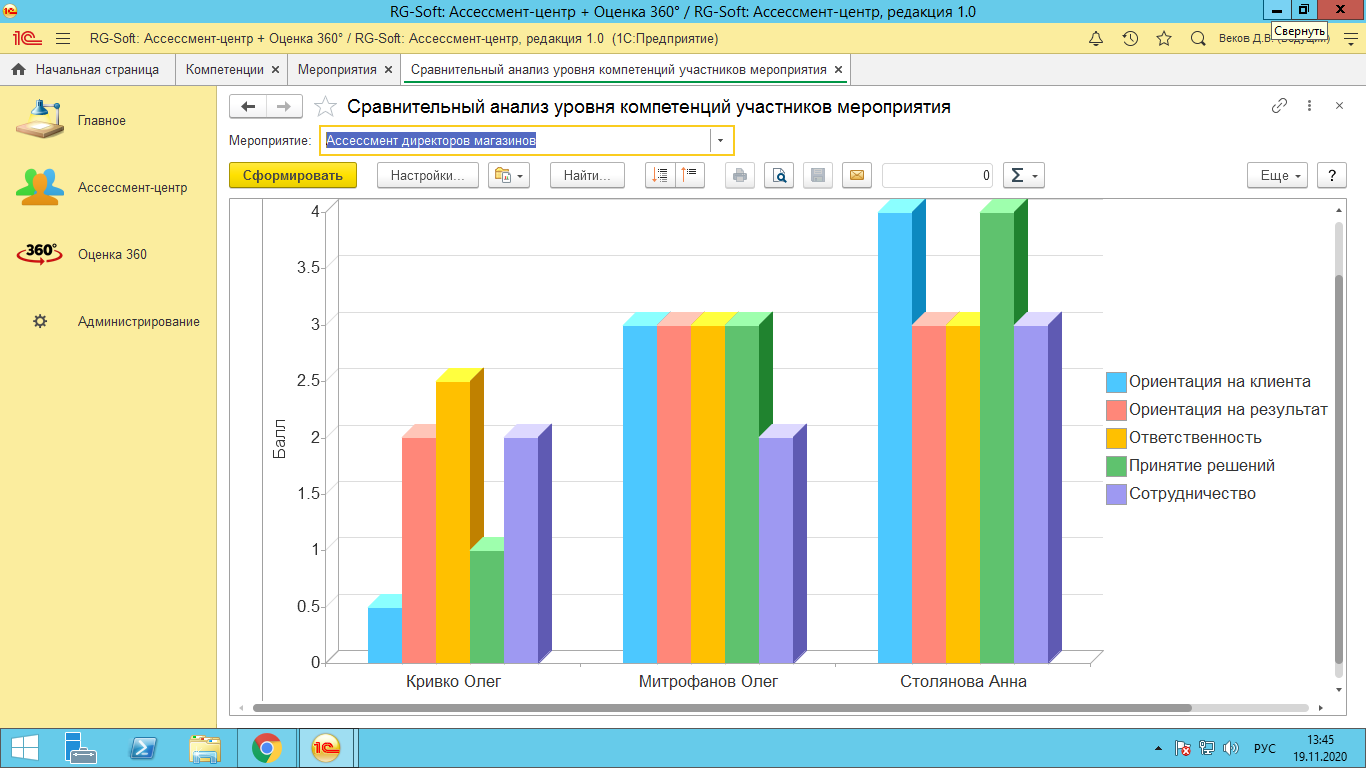Collapse all groups icon
Viewport: 1366px width, 768px height.
691,175
